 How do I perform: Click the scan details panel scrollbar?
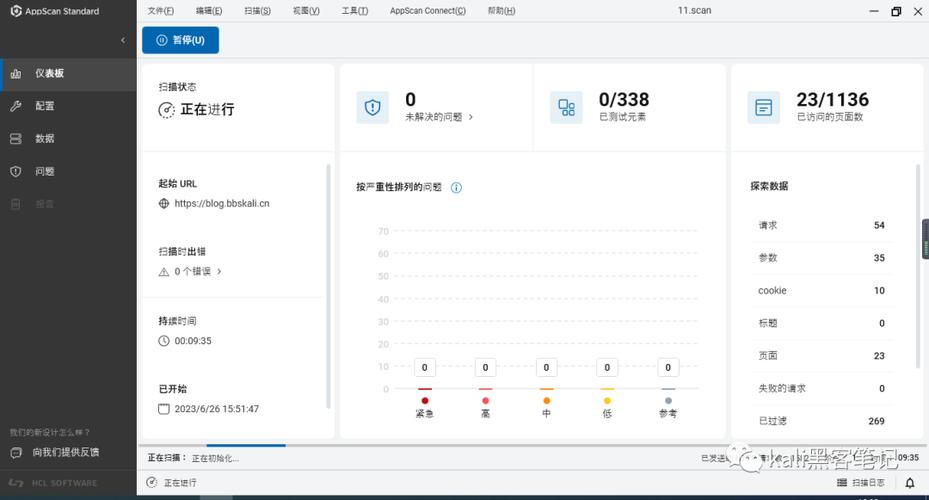(x=328, y=287)
